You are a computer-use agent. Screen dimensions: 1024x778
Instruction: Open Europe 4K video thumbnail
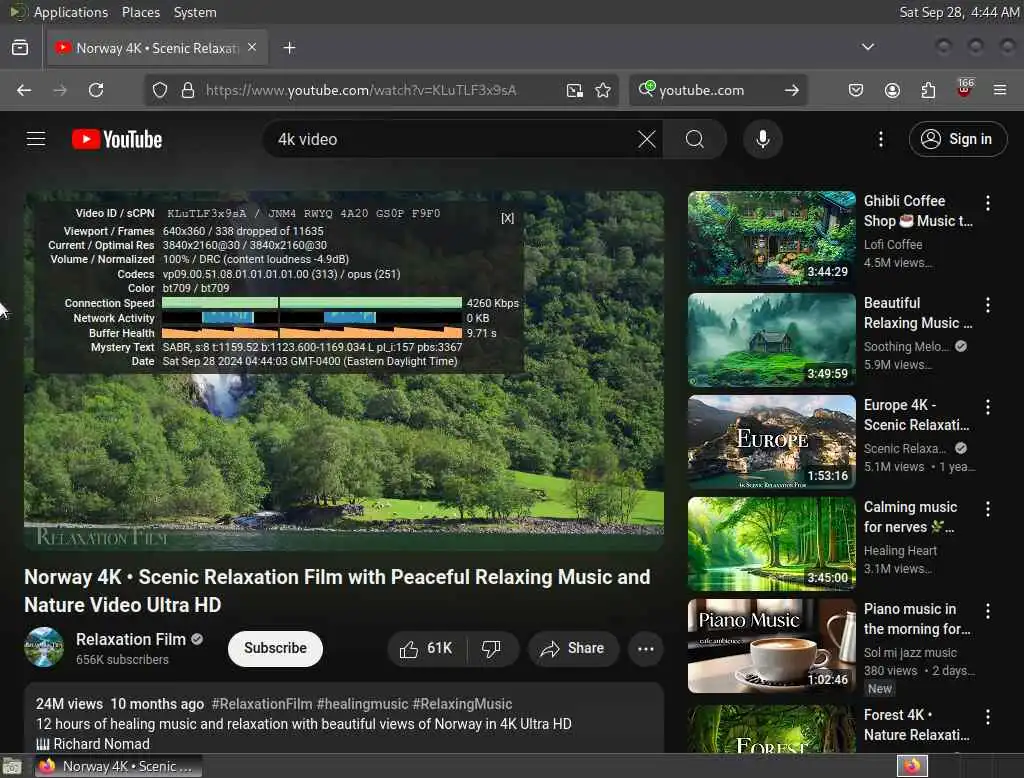tap(771, 442)
